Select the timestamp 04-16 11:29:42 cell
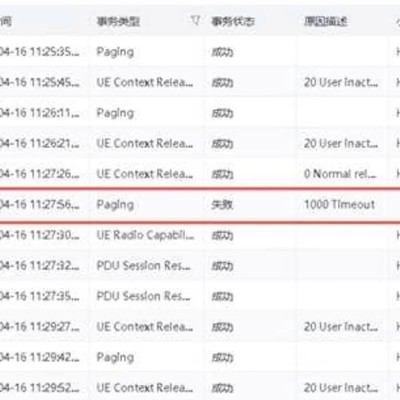 coord(40,357)
